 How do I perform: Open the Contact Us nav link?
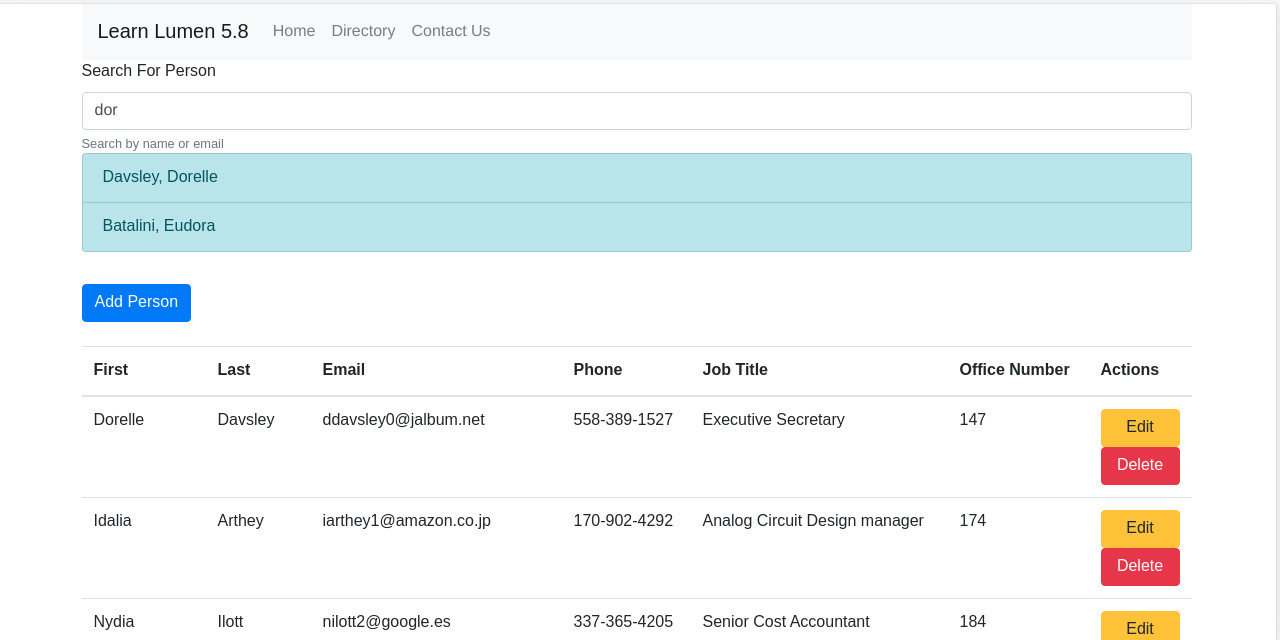450,31
